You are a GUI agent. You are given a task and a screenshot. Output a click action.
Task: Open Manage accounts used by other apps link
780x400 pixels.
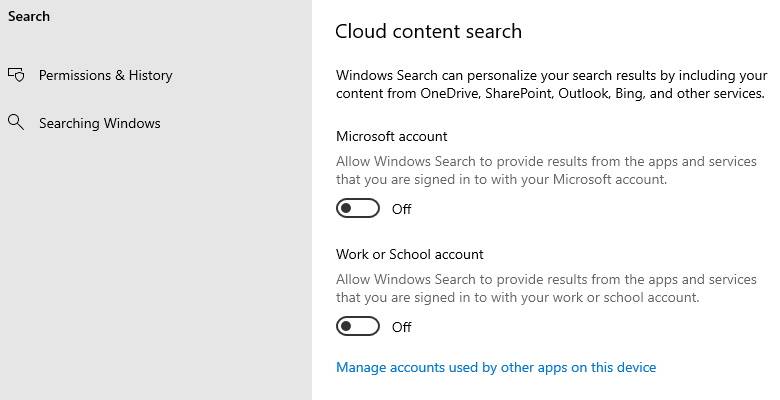[496, 367]
